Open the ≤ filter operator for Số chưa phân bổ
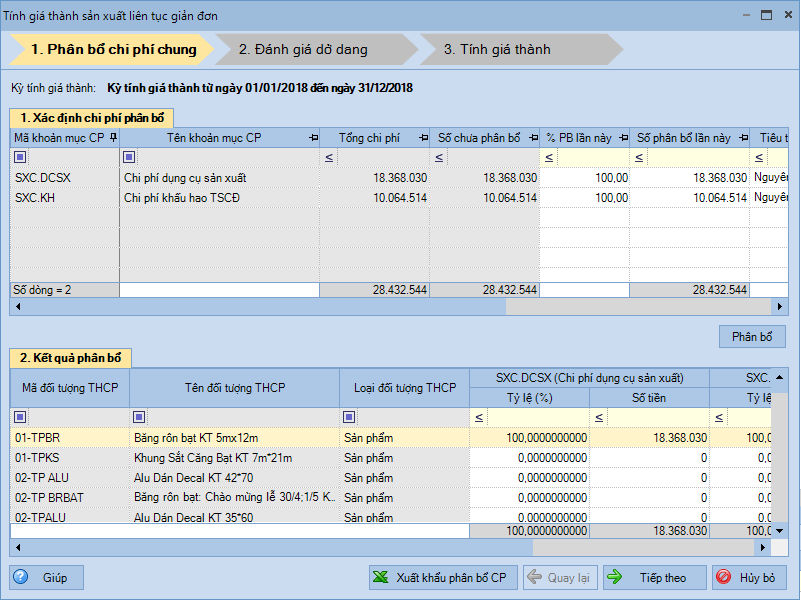Image resolution: width=801 pixels, height=601 pixels. tap(439, 157)
